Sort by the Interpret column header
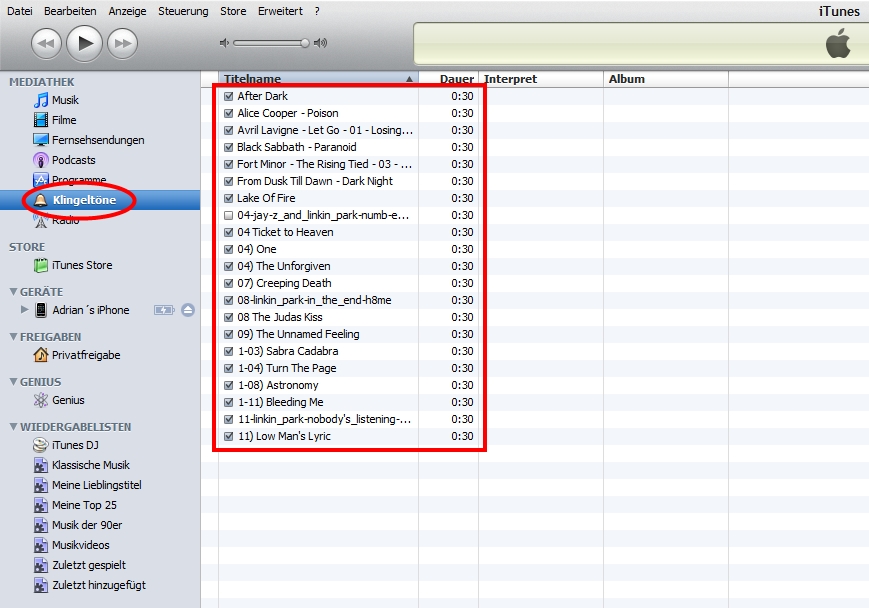The height and width of the screenshot is (608, 869). (541, 79)
